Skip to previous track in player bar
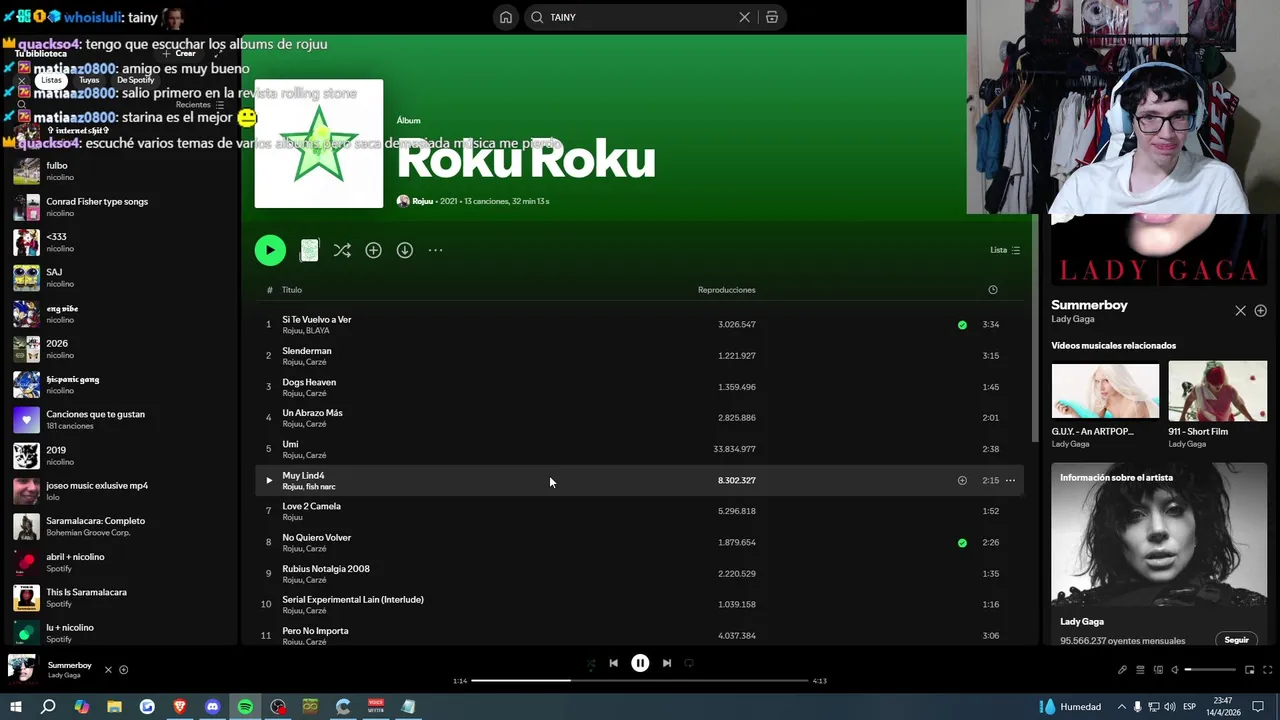Screen dimensions: 1280x720 613,663
